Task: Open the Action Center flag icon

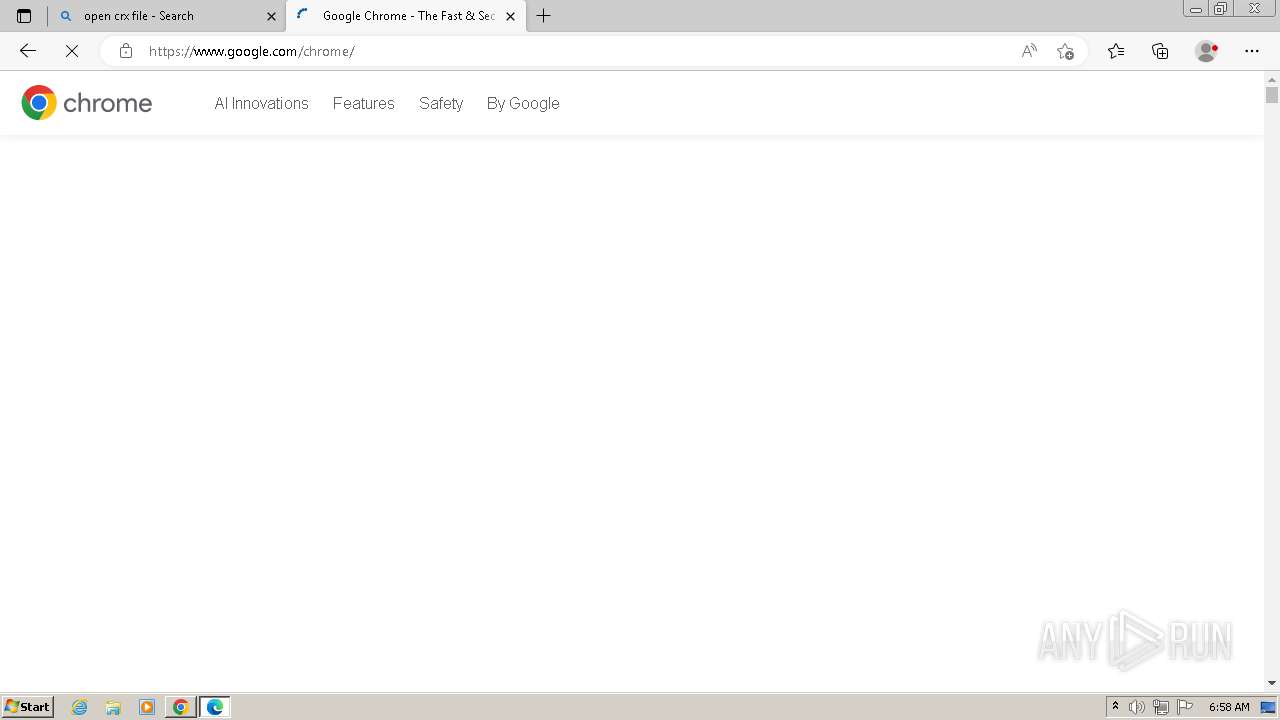Action: point(1185,707)
